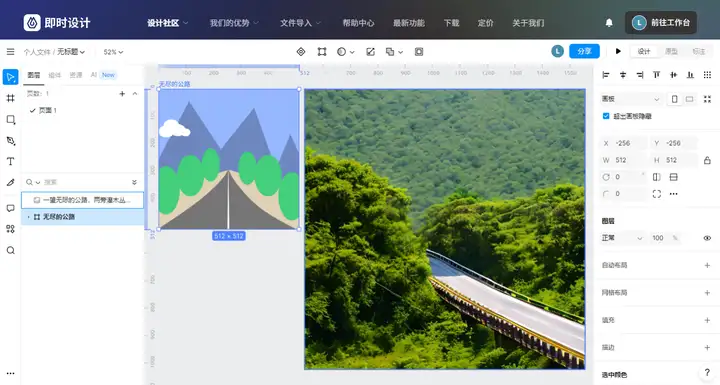
Task: Set landscape orientation for the frame
Action: click(689, 99)
